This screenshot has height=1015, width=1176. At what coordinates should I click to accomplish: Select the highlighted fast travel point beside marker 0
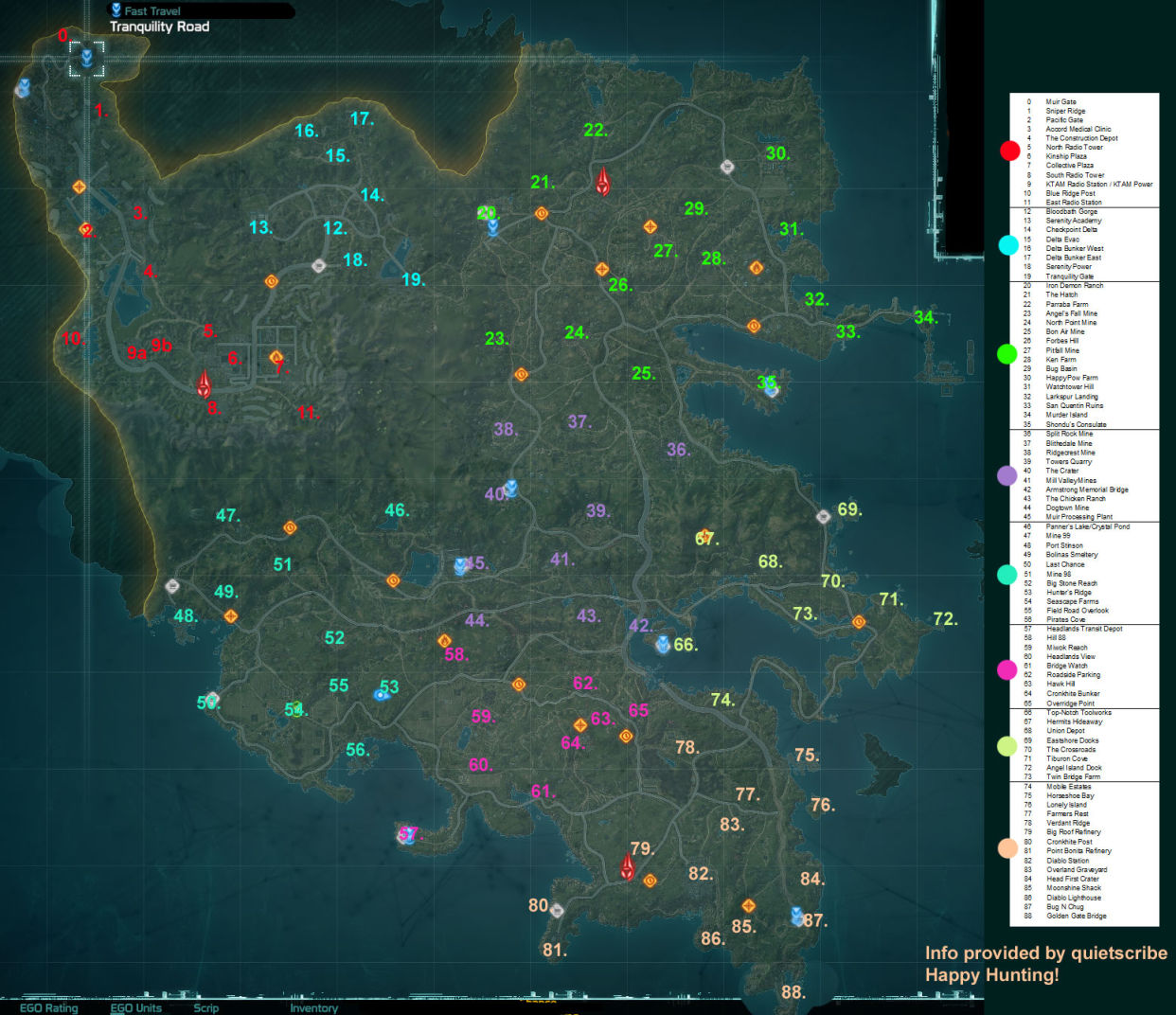click(x=86, y=59)
